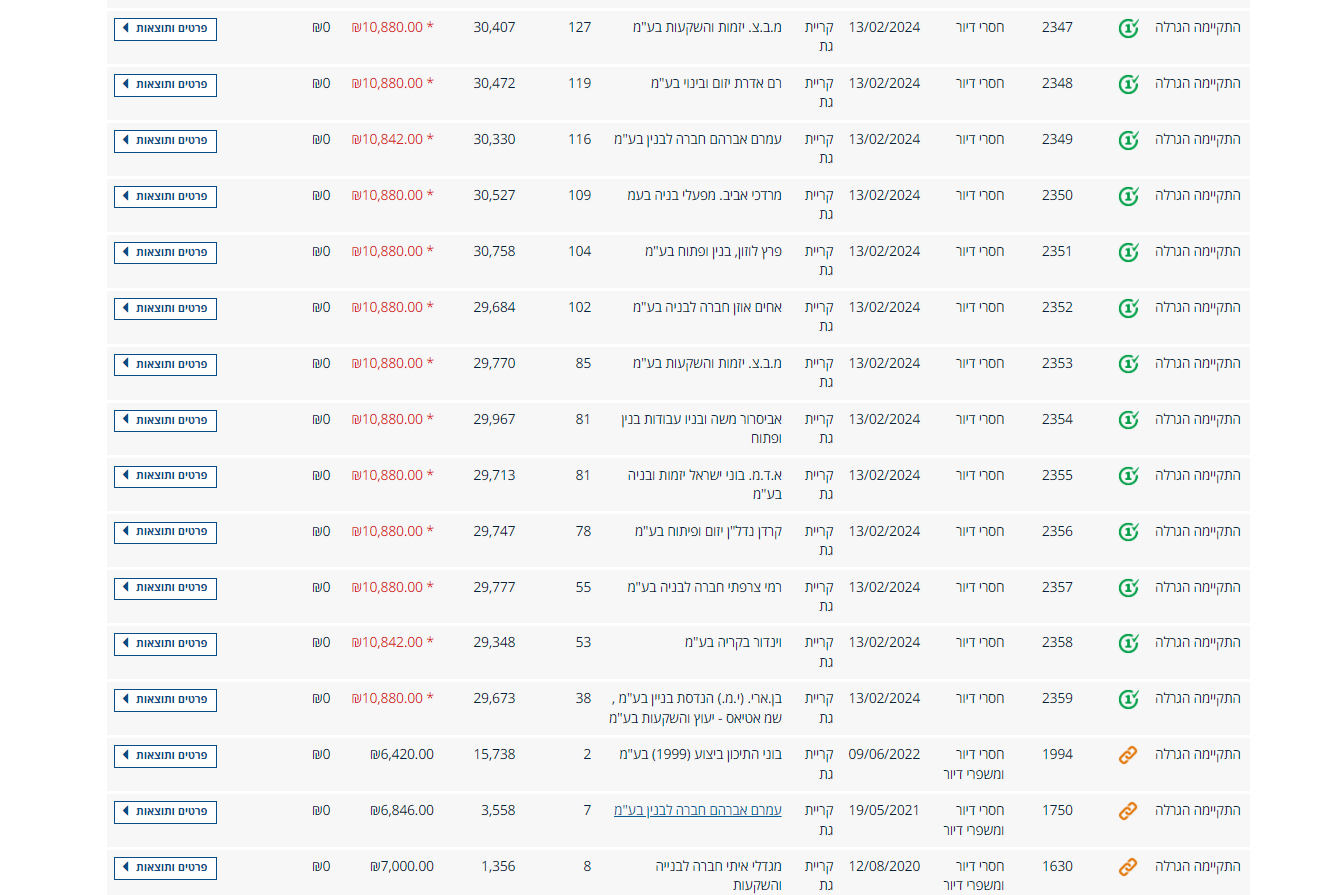Click green status icon for lottery 2350
Screen dimensions: 1327x895
(x=1128, y=196)
